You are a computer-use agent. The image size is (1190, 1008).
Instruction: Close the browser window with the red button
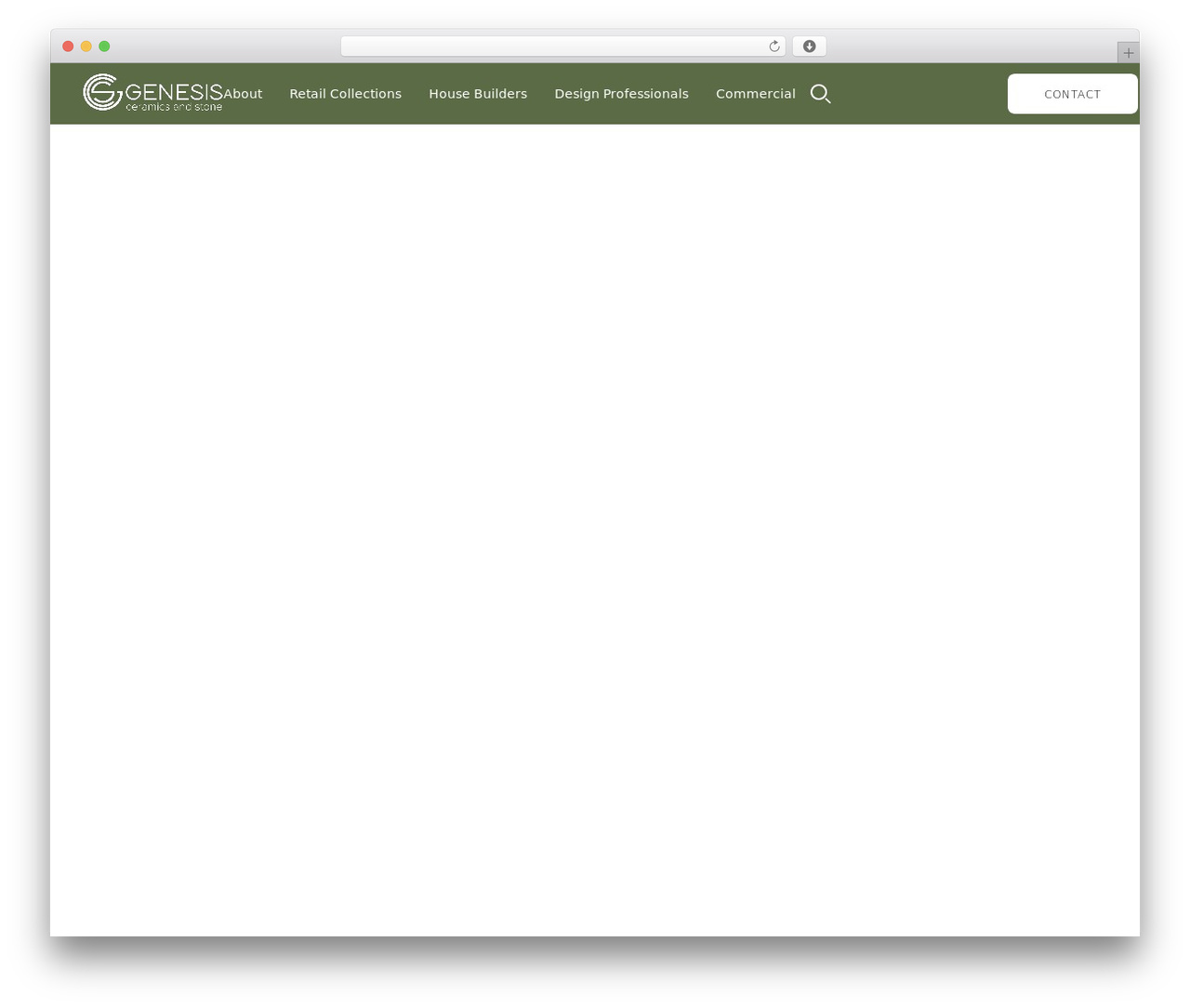pos(68,46)
